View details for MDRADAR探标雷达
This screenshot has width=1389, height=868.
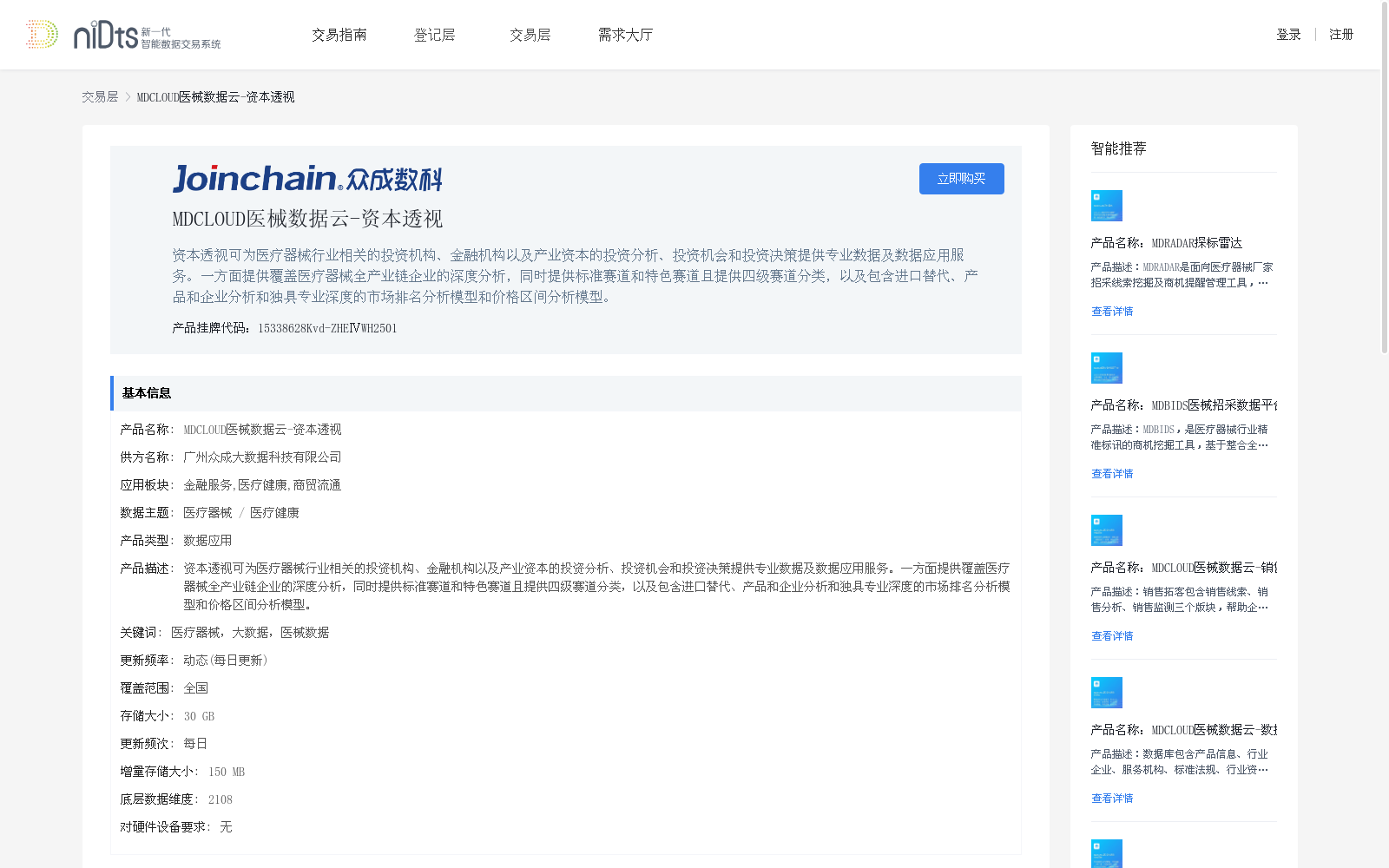[1112, 312]
